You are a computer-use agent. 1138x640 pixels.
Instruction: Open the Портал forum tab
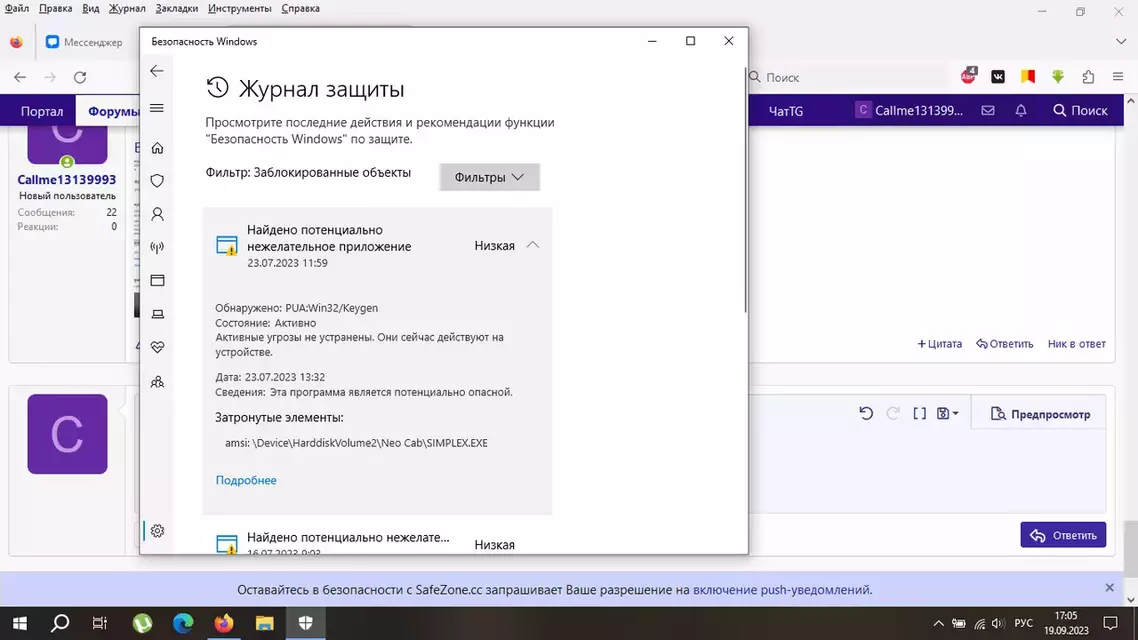coord(41,111)
